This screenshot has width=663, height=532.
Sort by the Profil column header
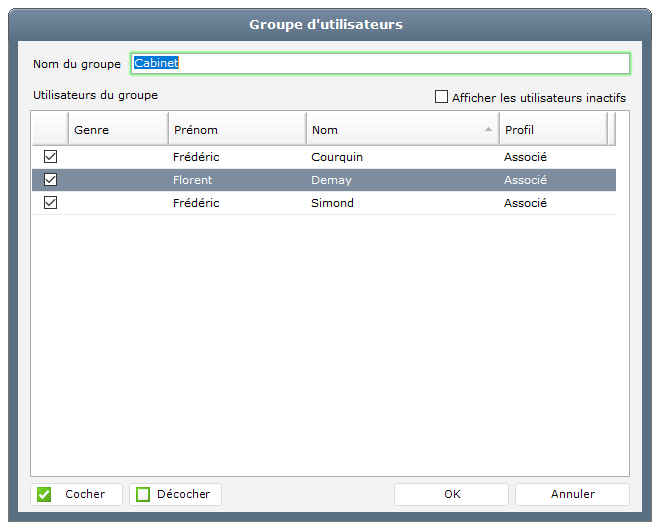553,130
